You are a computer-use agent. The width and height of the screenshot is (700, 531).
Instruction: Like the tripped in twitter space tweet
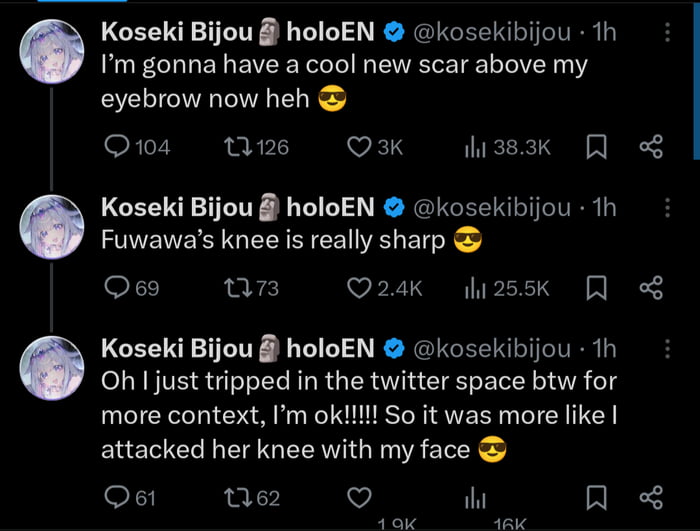tap(359, 497)
